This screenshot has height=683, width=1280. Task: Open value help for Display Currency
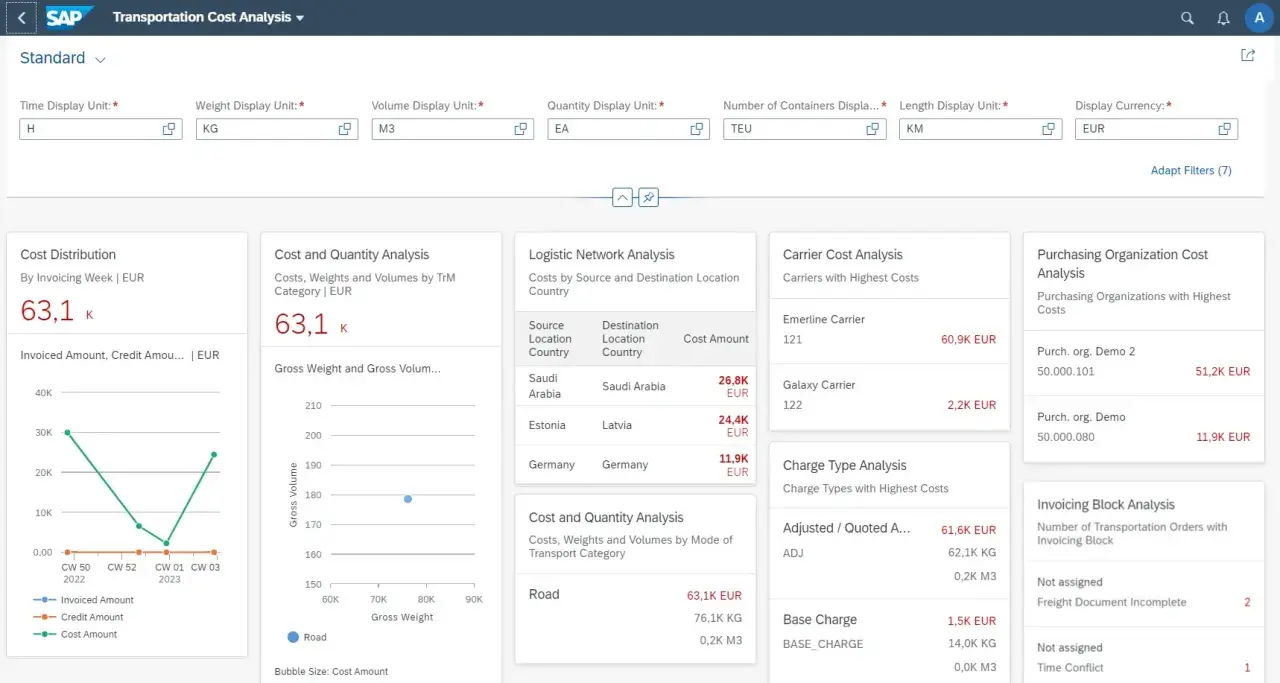1225,129
